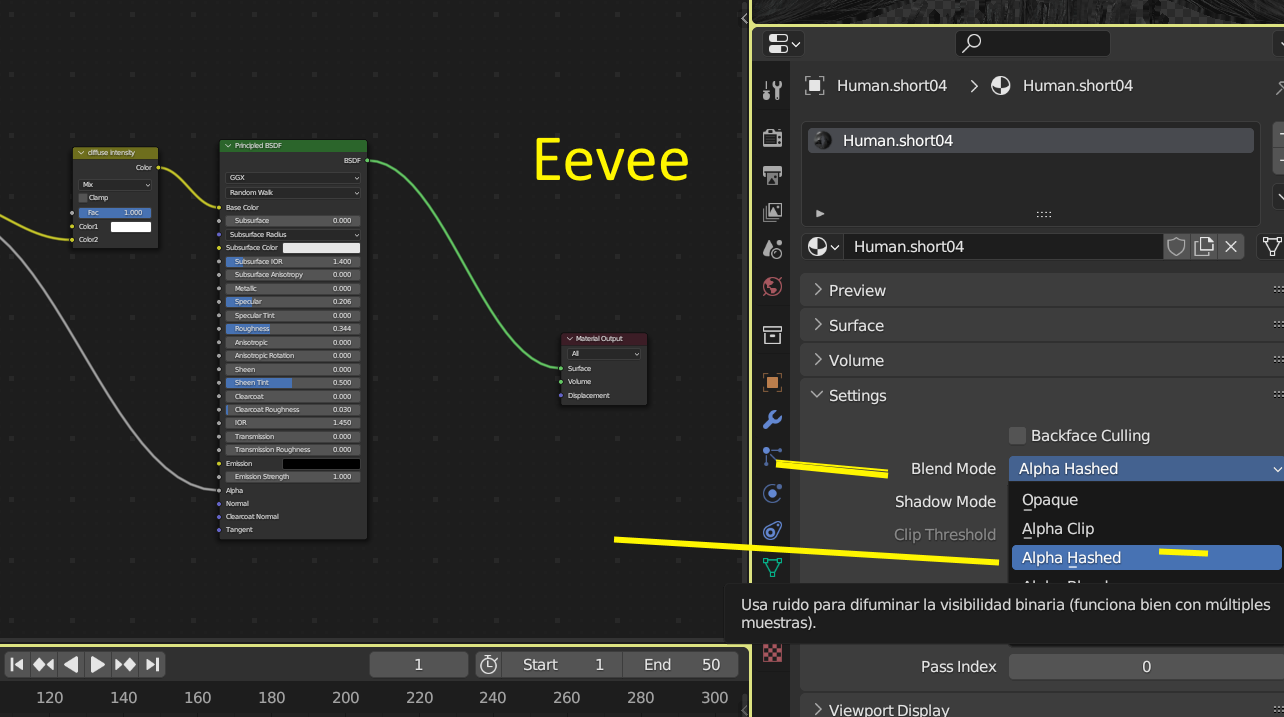Select Human.short04 material slot
This screenshot has height=717, width=1284.
1031,140
